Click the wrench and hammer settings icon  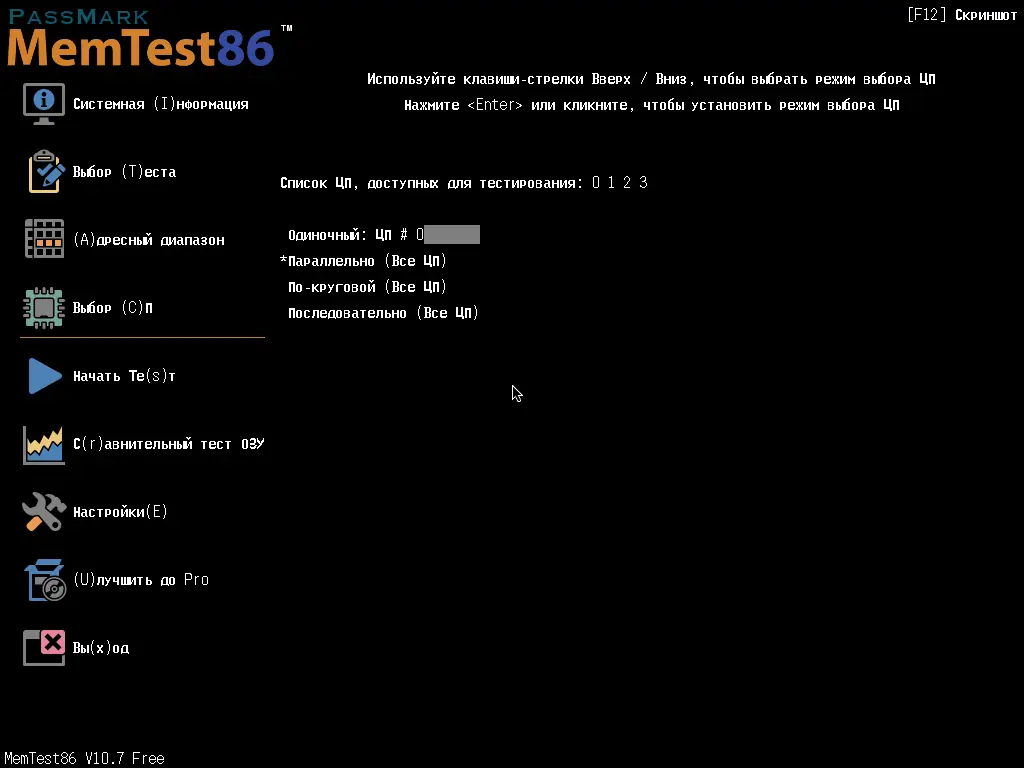(44, 511)
